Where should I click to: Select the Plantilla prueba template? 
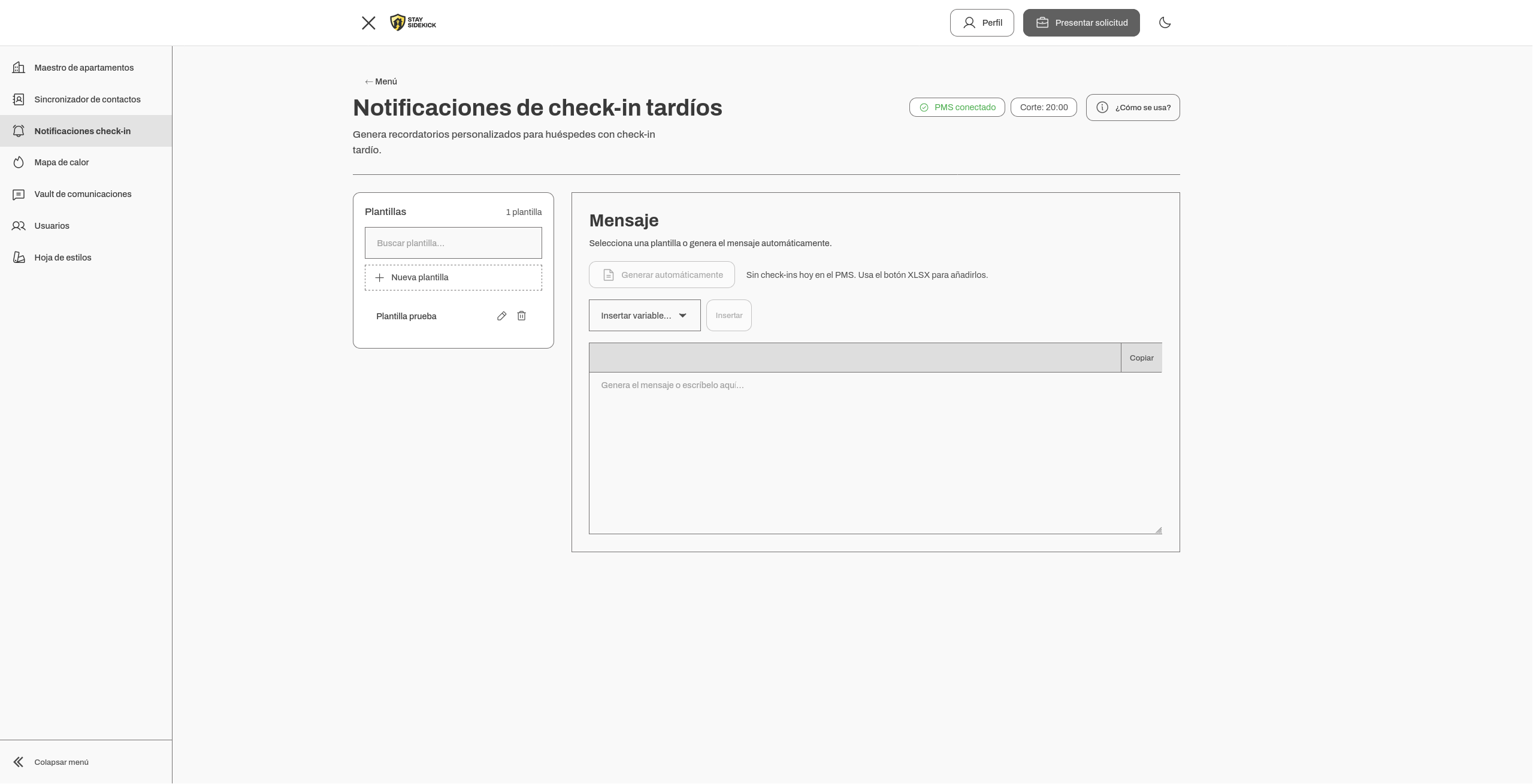point(406,316)
